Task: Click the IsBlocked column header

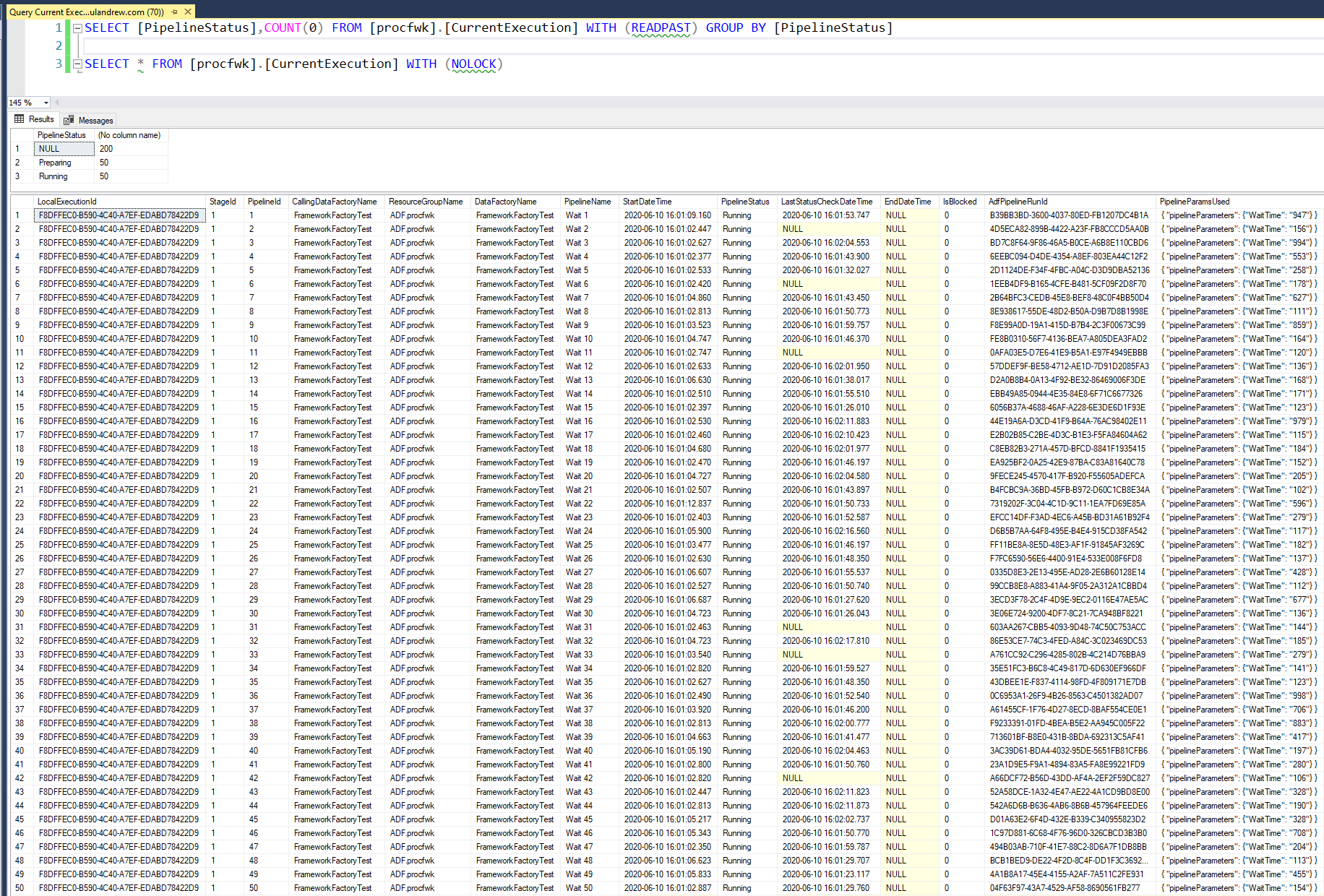Action: (x=959, y=202)
